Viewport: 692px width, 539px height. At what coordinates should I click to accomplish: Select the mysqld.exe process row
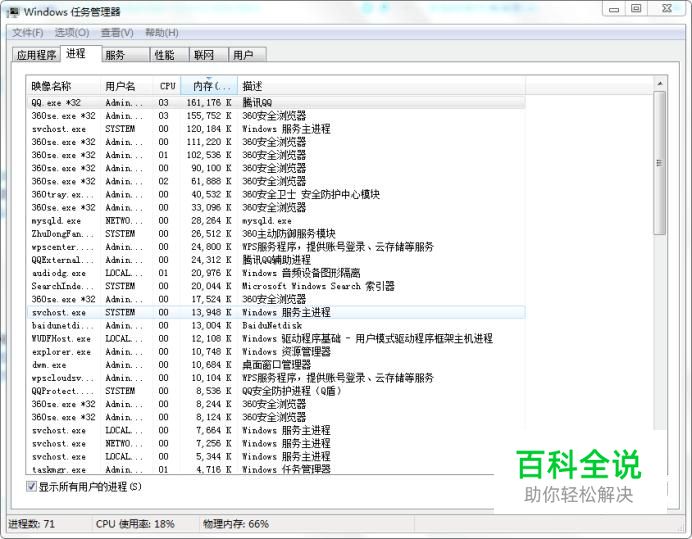[276, 220]
